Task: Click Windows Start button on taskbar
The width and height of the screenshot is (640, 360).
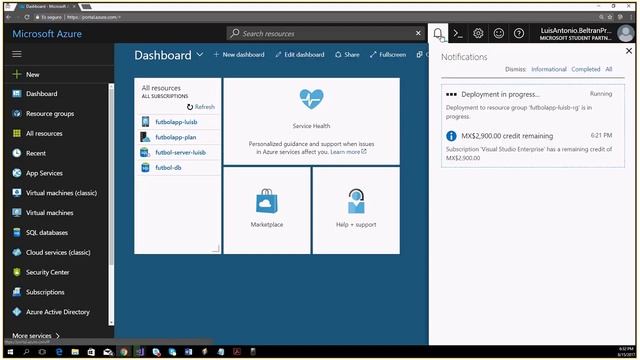Action: tap(10, 352)
